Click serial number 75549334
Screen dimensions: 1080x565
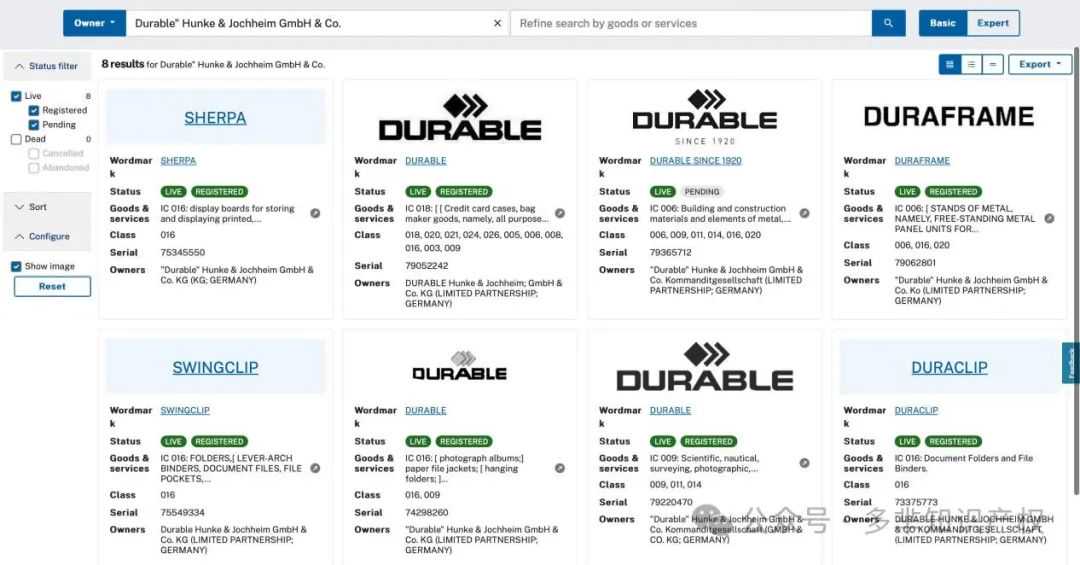pos(183,512)
